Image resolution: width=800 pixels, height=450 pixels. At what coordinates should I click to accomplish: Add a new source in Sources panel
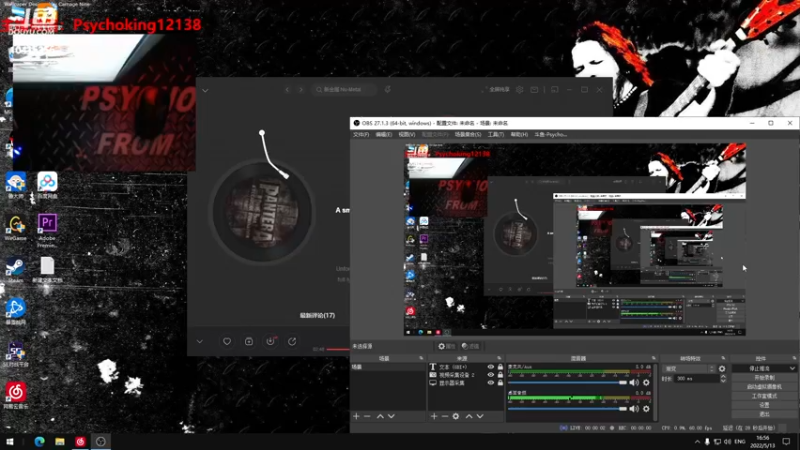pyautogui.click(x=434, y=416)
